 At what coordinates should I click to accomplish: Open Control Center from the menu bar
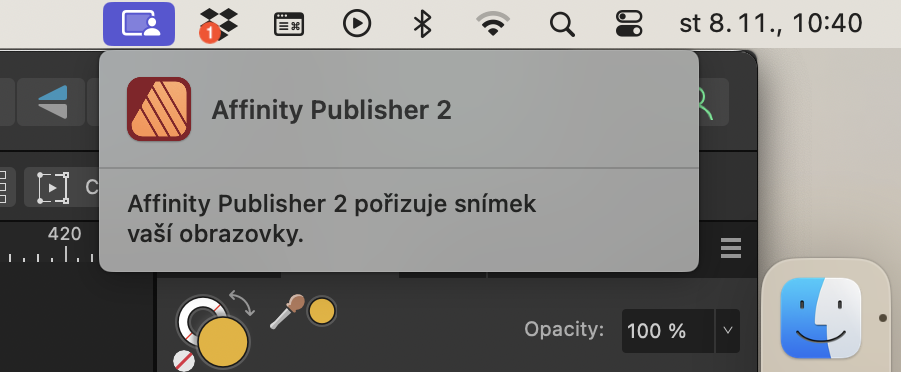tap(629, 24)
